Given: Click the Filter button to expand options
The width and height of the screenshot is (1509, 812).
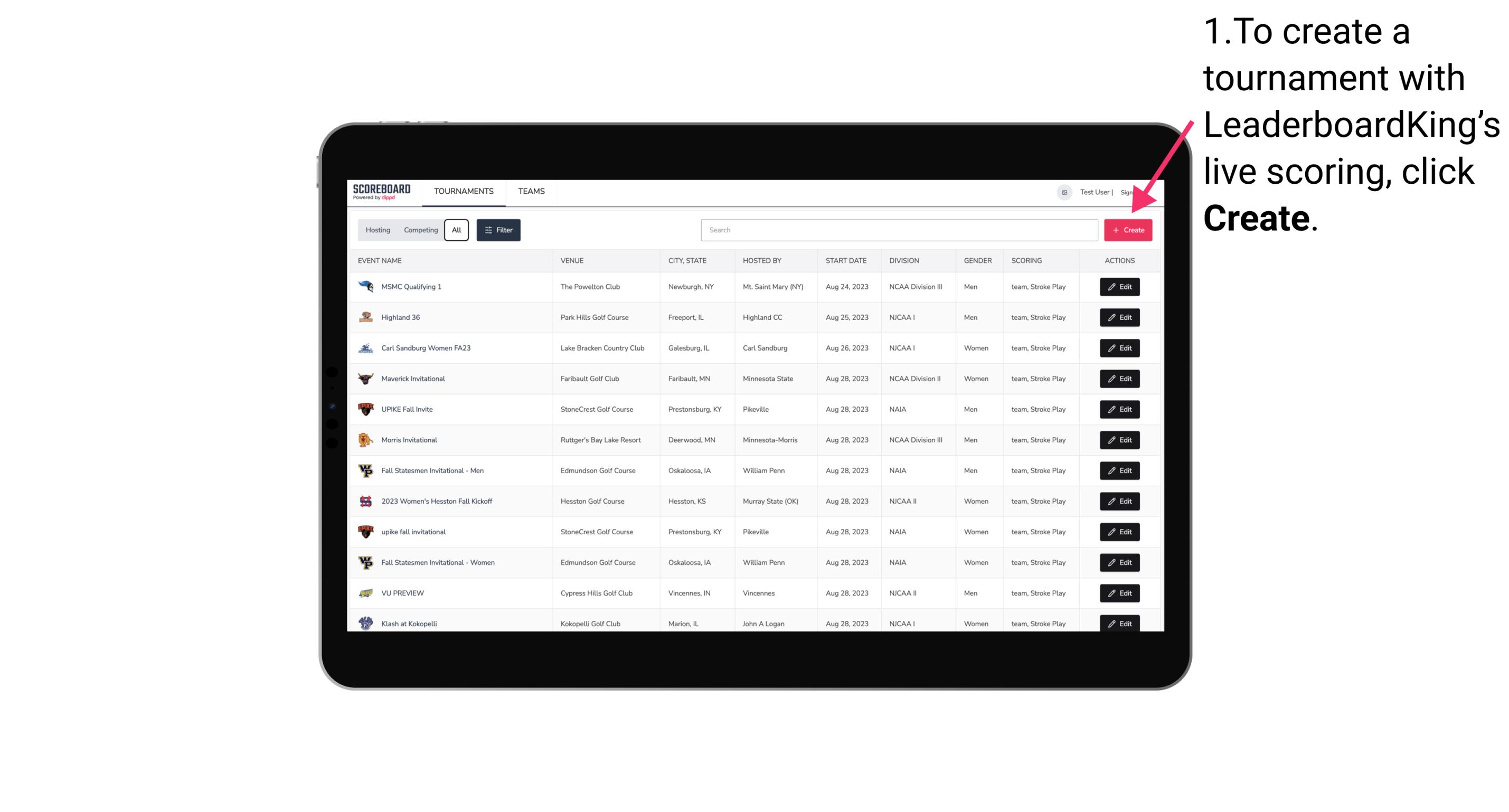Looking at the screenshot, I should [498, 230].
